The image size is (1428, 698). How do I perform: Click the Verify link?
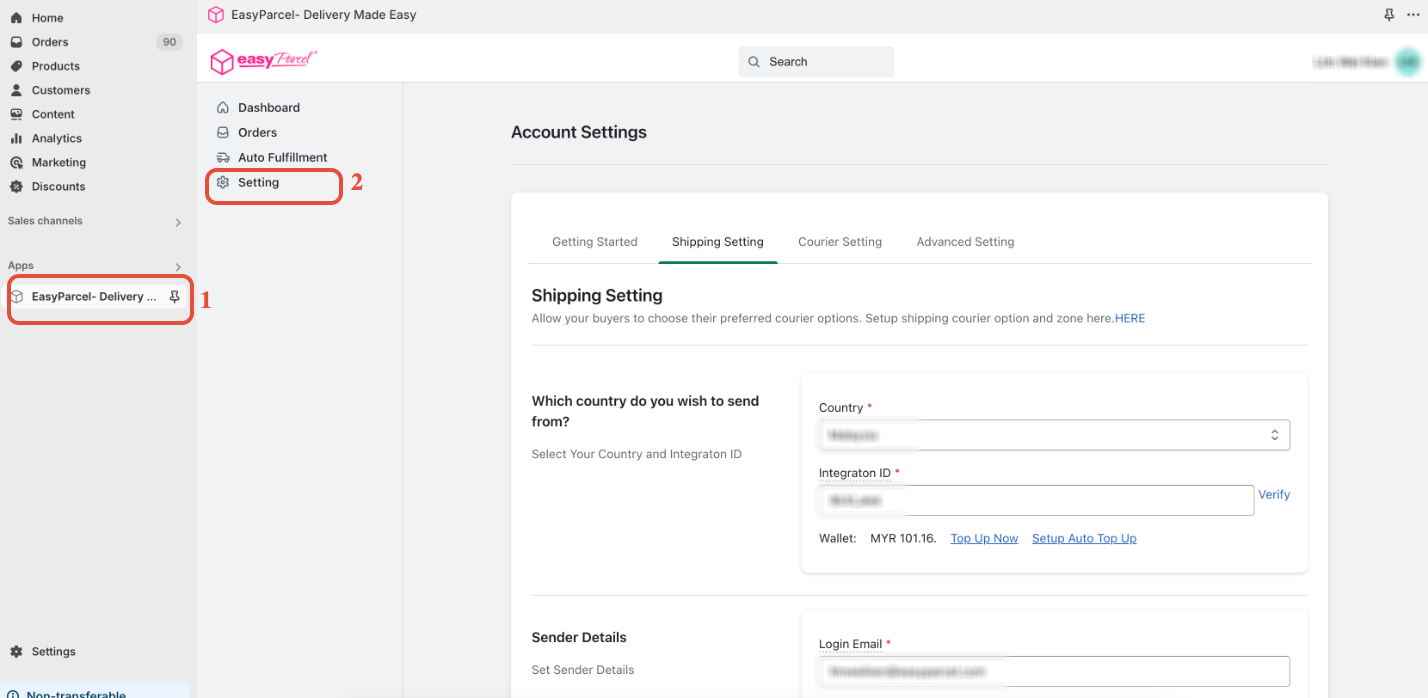[x=1274, y=495]
